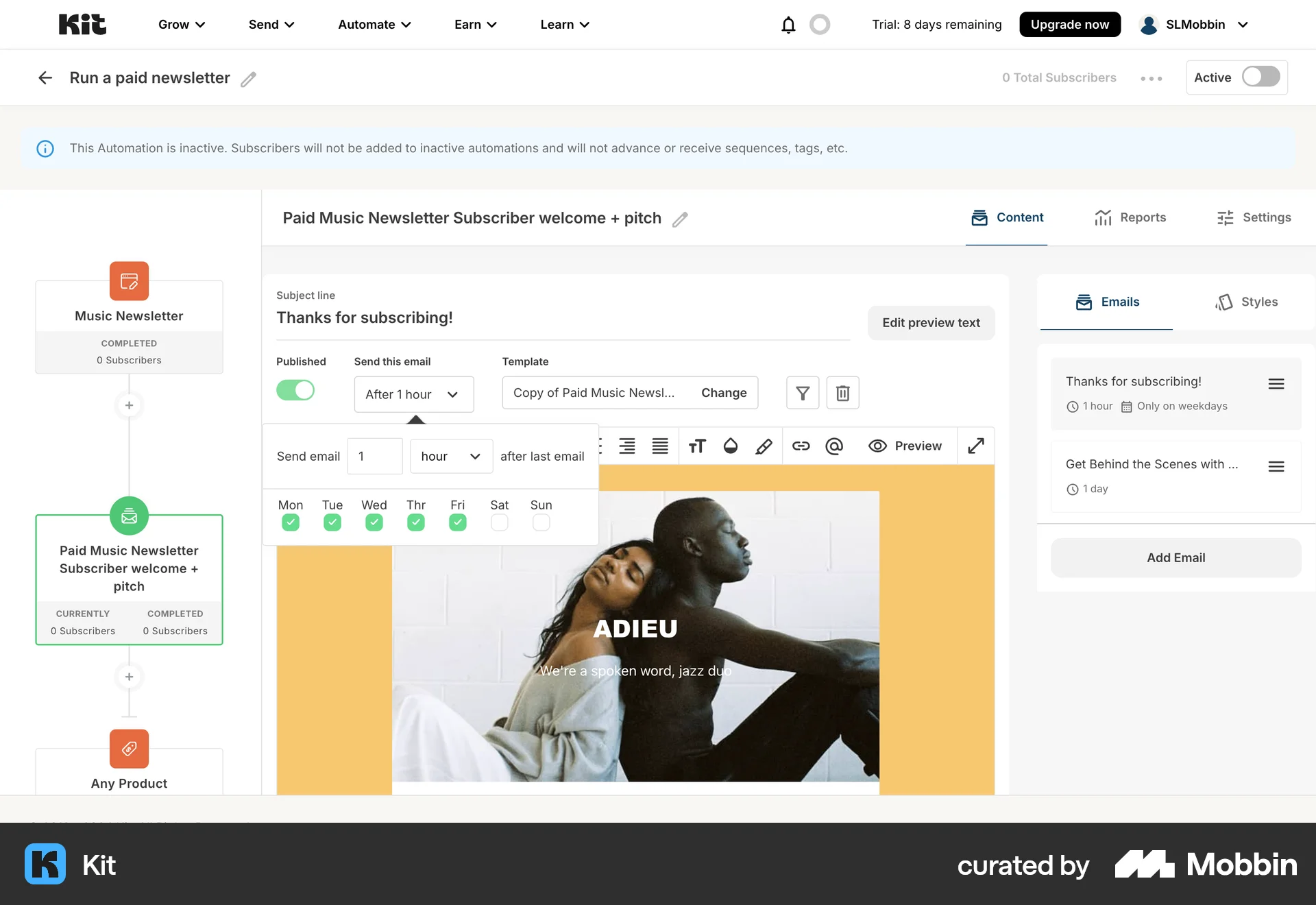Click pencil icon next to automation title
This screenshot has height=905, width=1316.
click(248, 79)
